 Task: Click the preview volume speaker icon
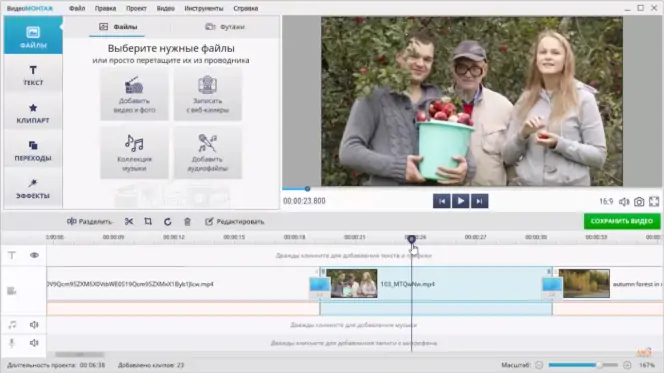click(x=624, y=202)
